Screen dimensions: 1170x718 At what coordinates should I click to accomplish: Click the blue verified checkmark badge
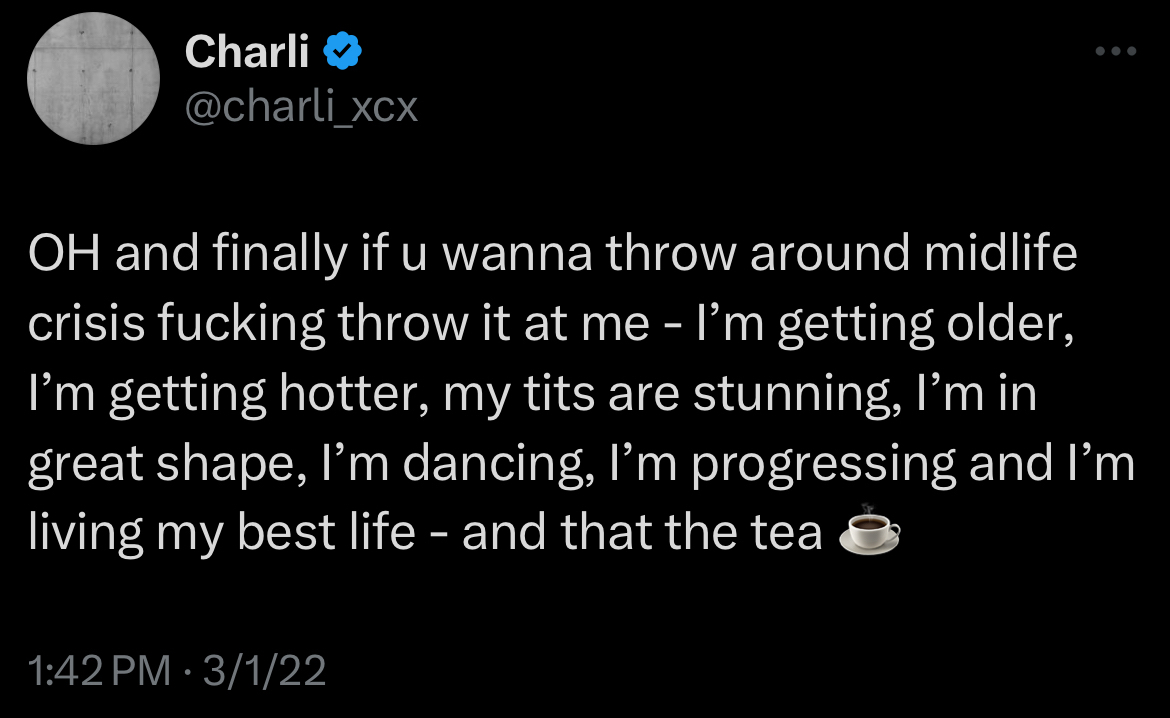point(341,52)
